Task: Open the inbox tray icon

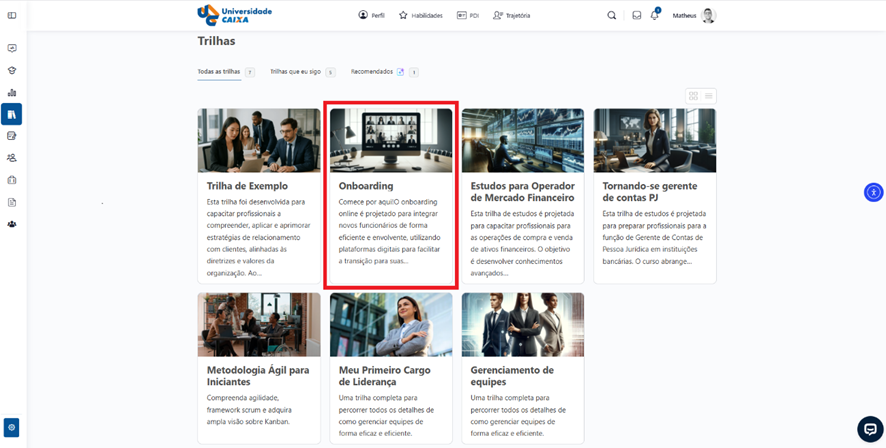Action: pos(636,16)
